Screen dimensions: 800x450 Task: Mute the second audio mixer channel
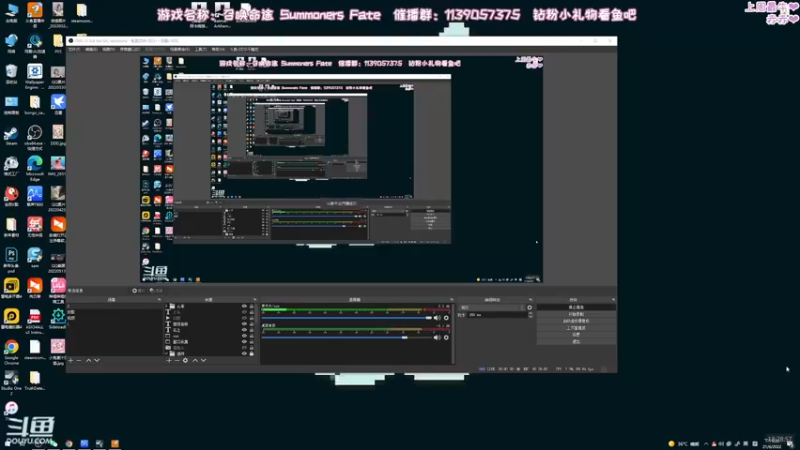[x=437, y=337]
